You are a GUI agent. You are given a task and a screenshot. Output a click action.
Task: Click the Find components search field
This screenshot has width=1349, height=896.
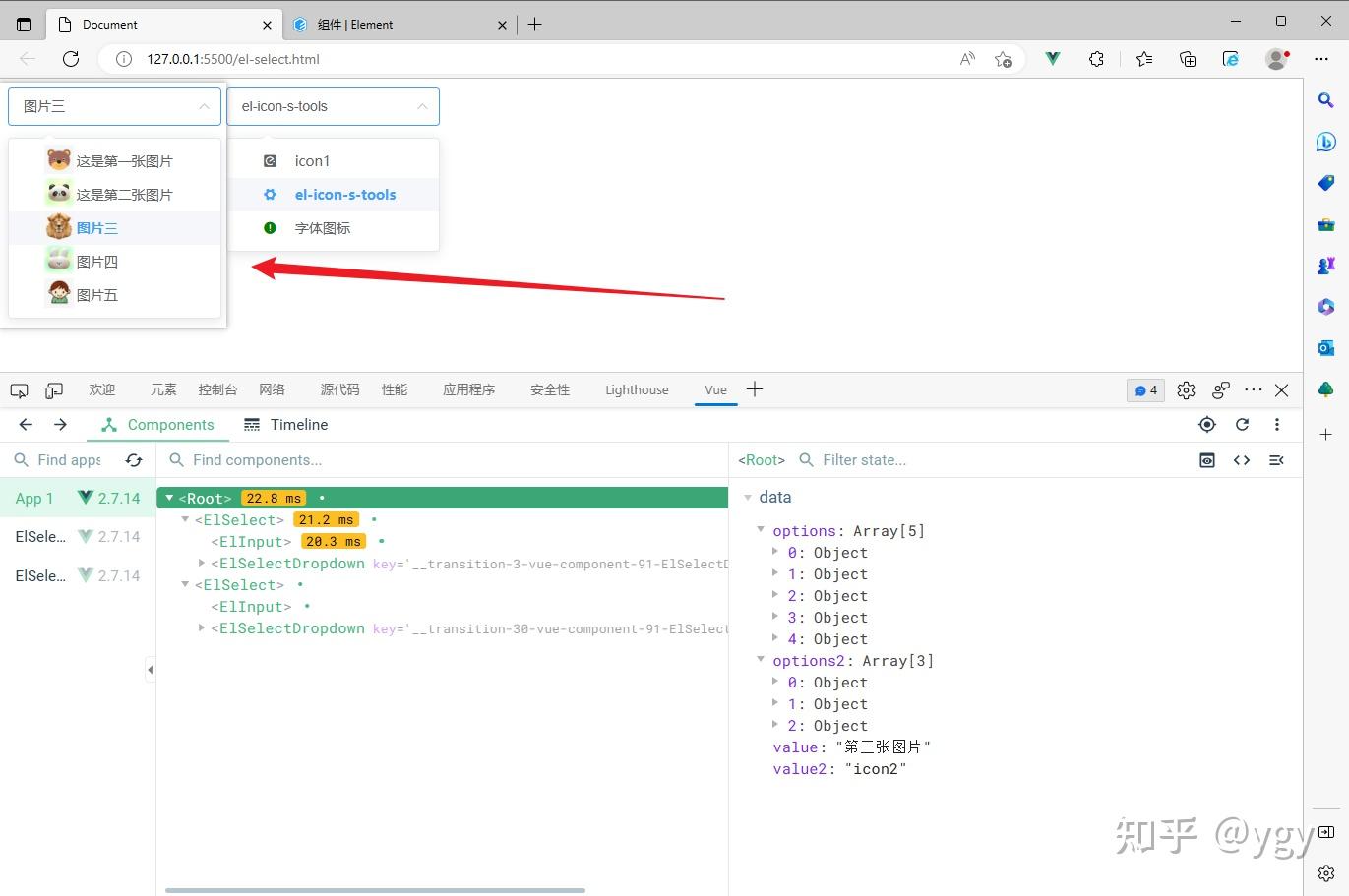[443, 460]
